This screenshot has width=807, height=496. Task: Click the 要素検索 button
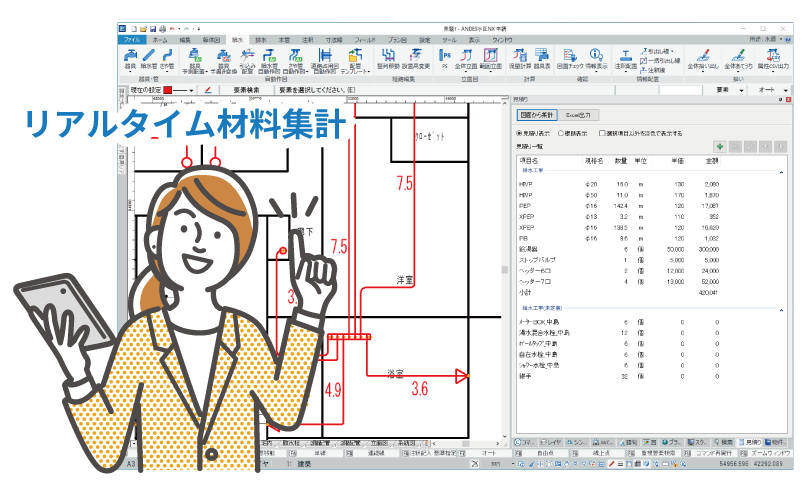[246, 90]
